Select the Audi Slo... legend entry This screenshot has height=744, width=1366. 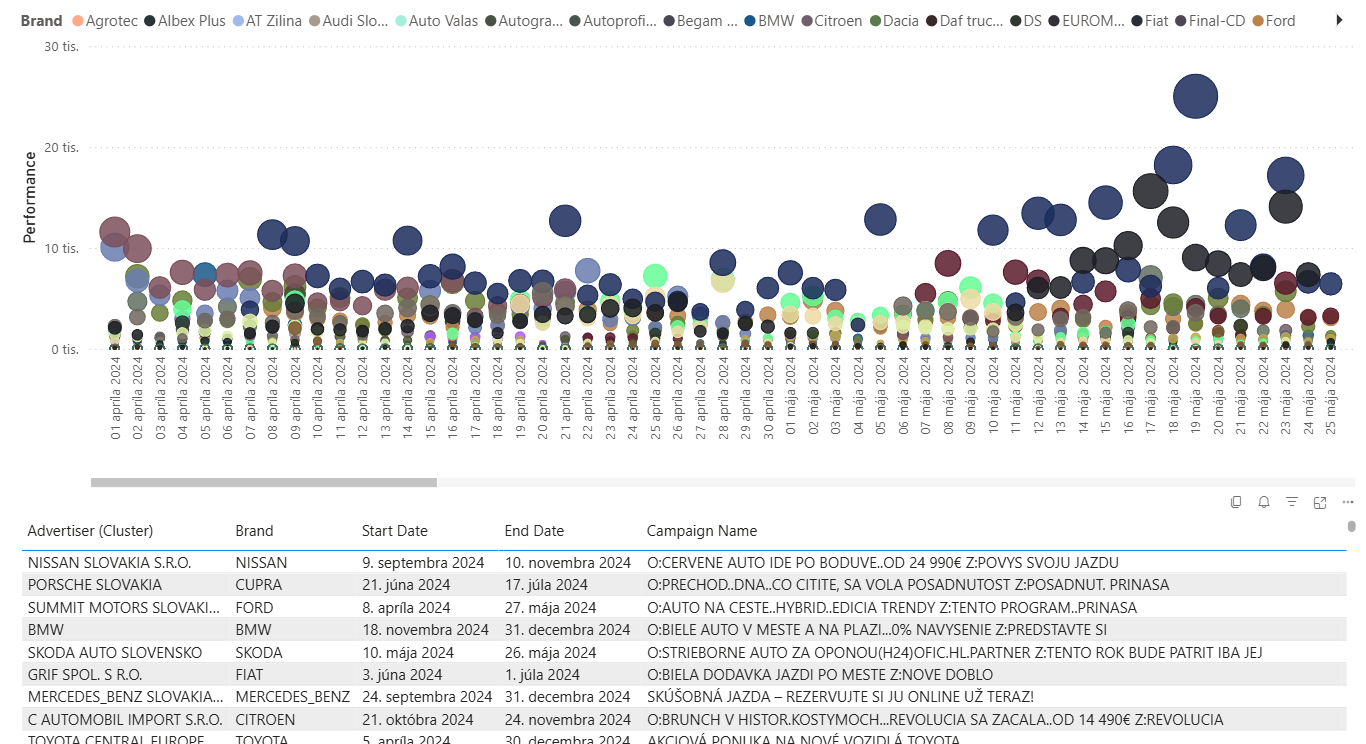click(349, 21)
